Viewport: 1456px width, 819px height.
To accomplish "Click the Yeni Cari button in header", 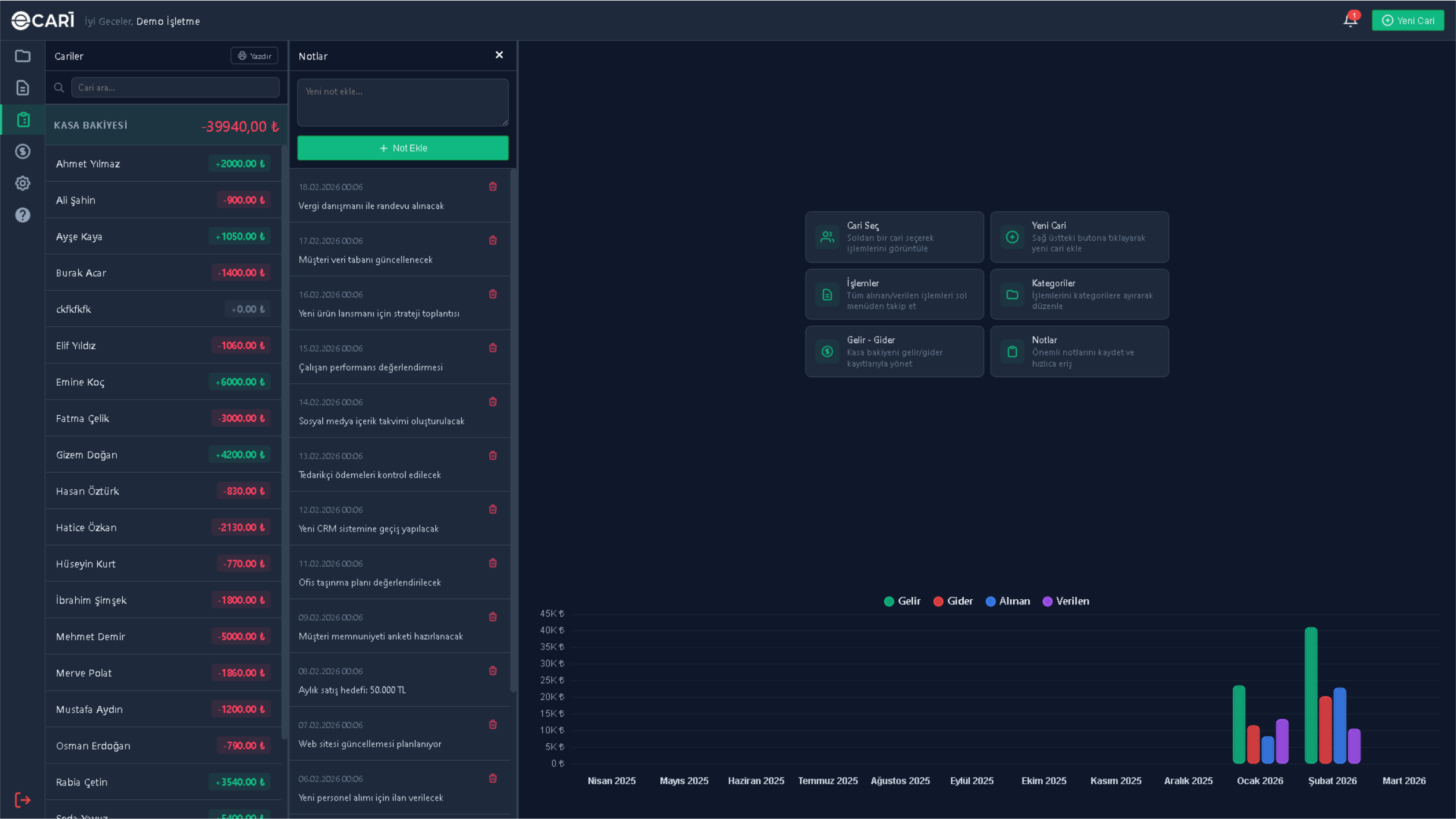I will coord(1407,21).
